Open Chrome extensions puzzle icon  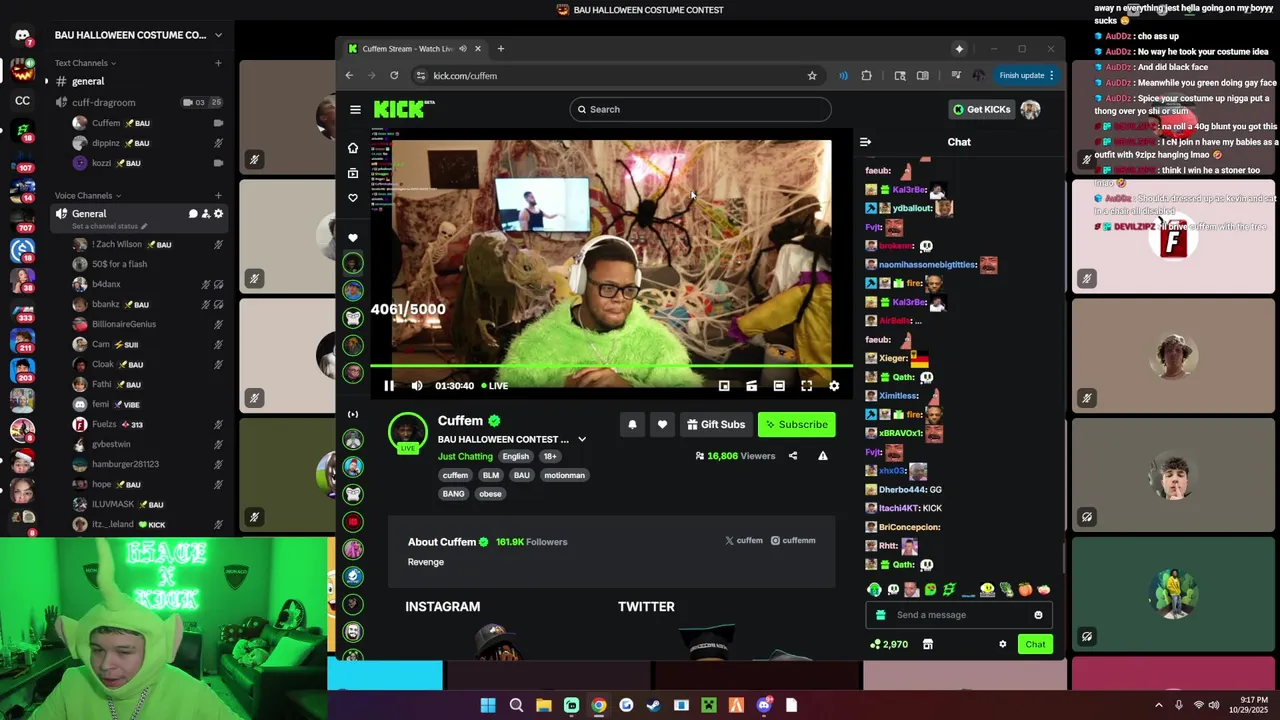point(866,76)
